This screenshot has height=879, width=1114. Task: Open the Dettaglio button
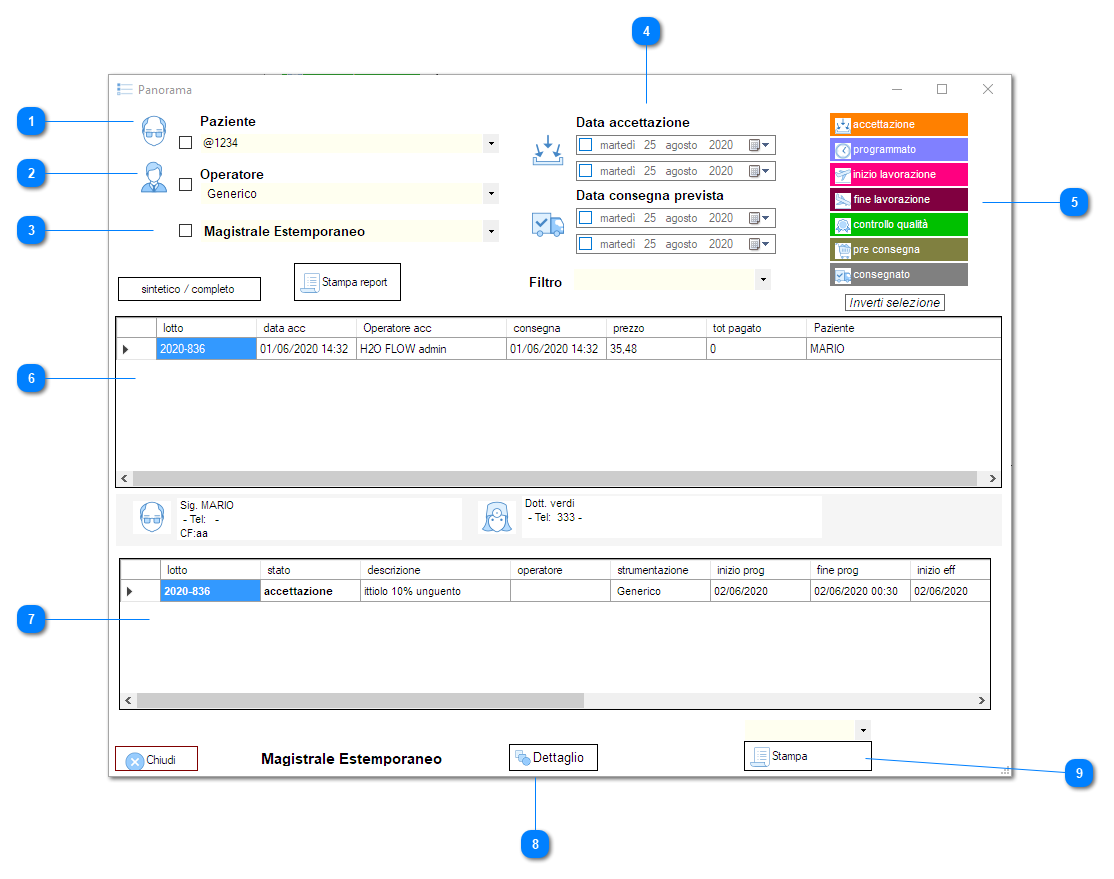(553, 757)
